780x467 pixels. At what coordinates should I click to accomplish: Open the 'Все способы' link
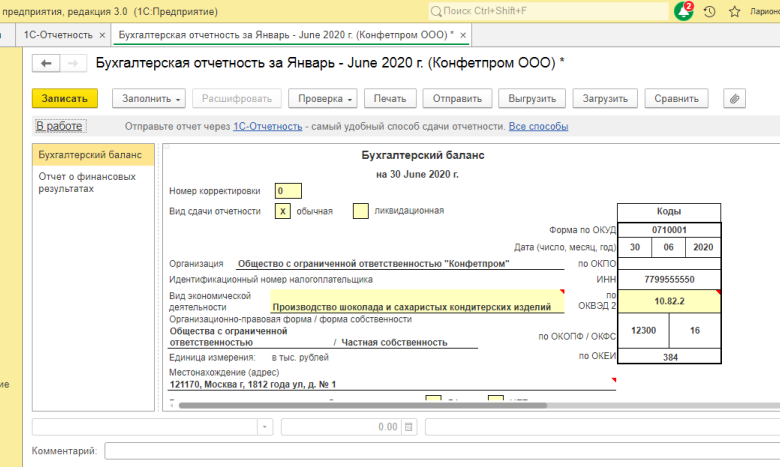pos(538,127)
